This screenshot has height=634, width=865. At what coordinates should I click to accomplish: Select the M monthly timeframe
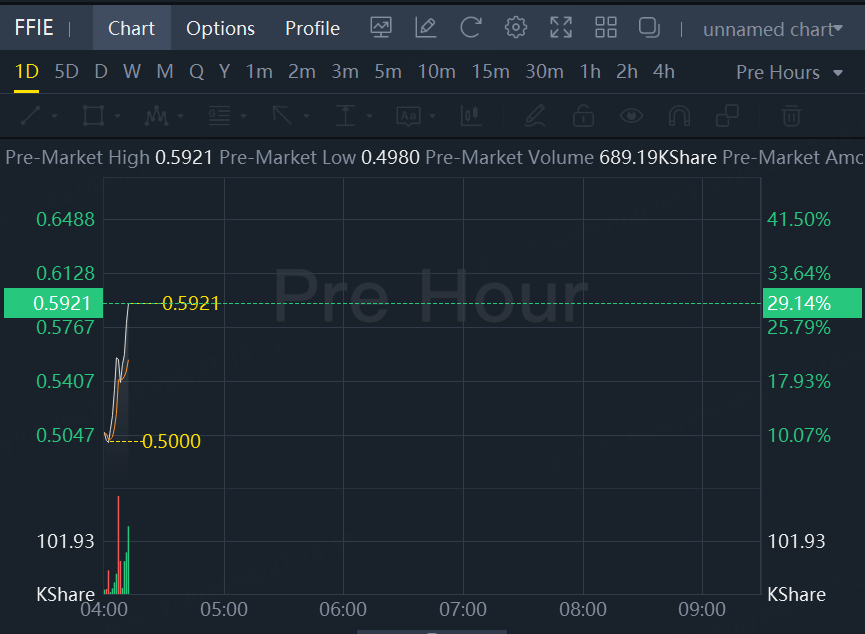[x=165, y=72]
